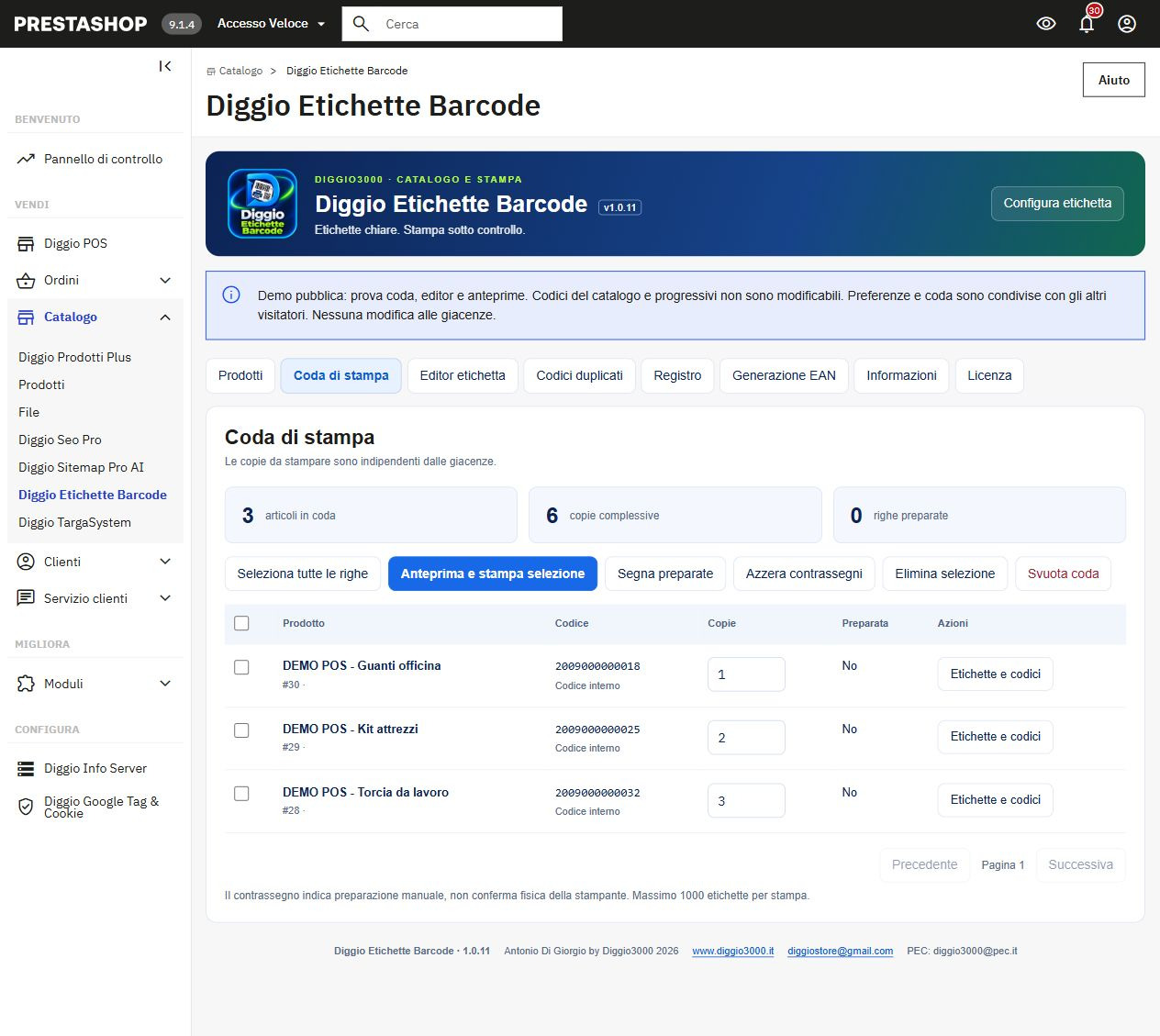Click the Pannello di controllo trend icon

26,159
